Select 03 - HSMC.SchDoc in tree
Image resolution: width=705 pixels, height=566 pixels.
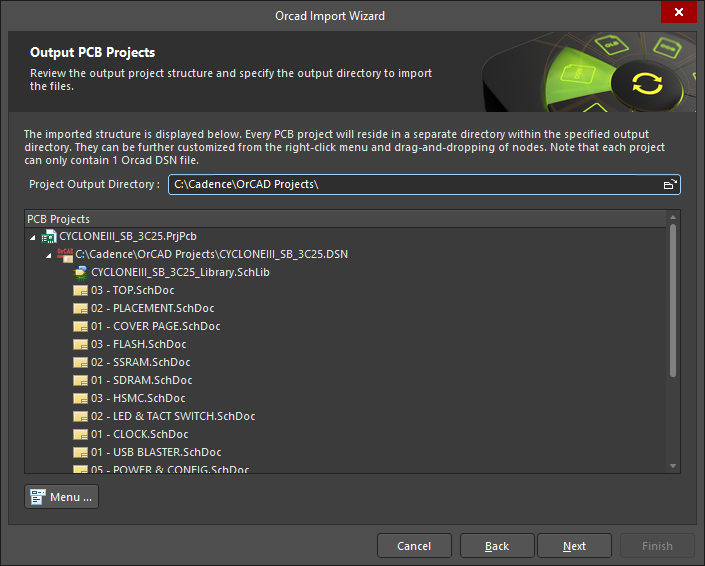pyautogui.click(x=138, y=398)
